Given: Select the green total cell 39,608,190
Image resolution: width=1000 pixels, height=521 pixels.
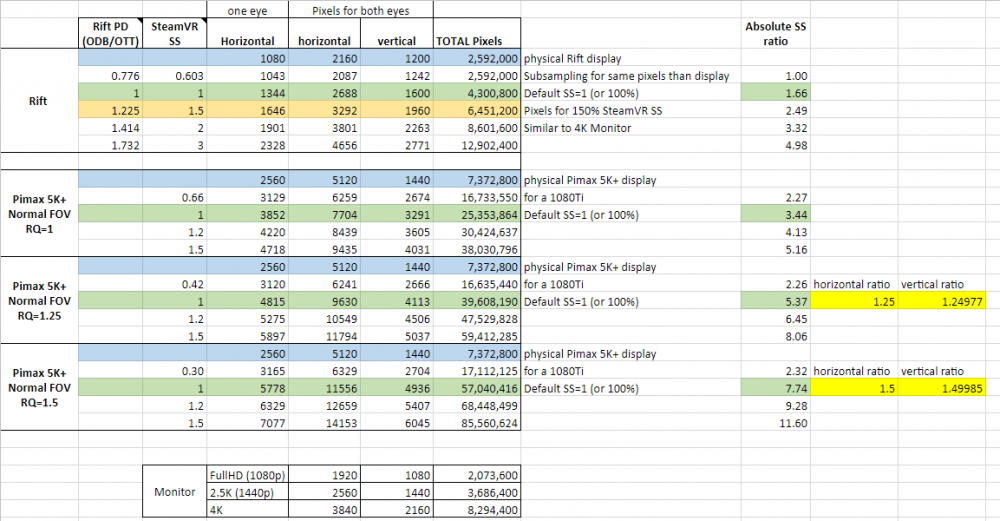Looking at the screenshot, I should [x=477, y=302].
